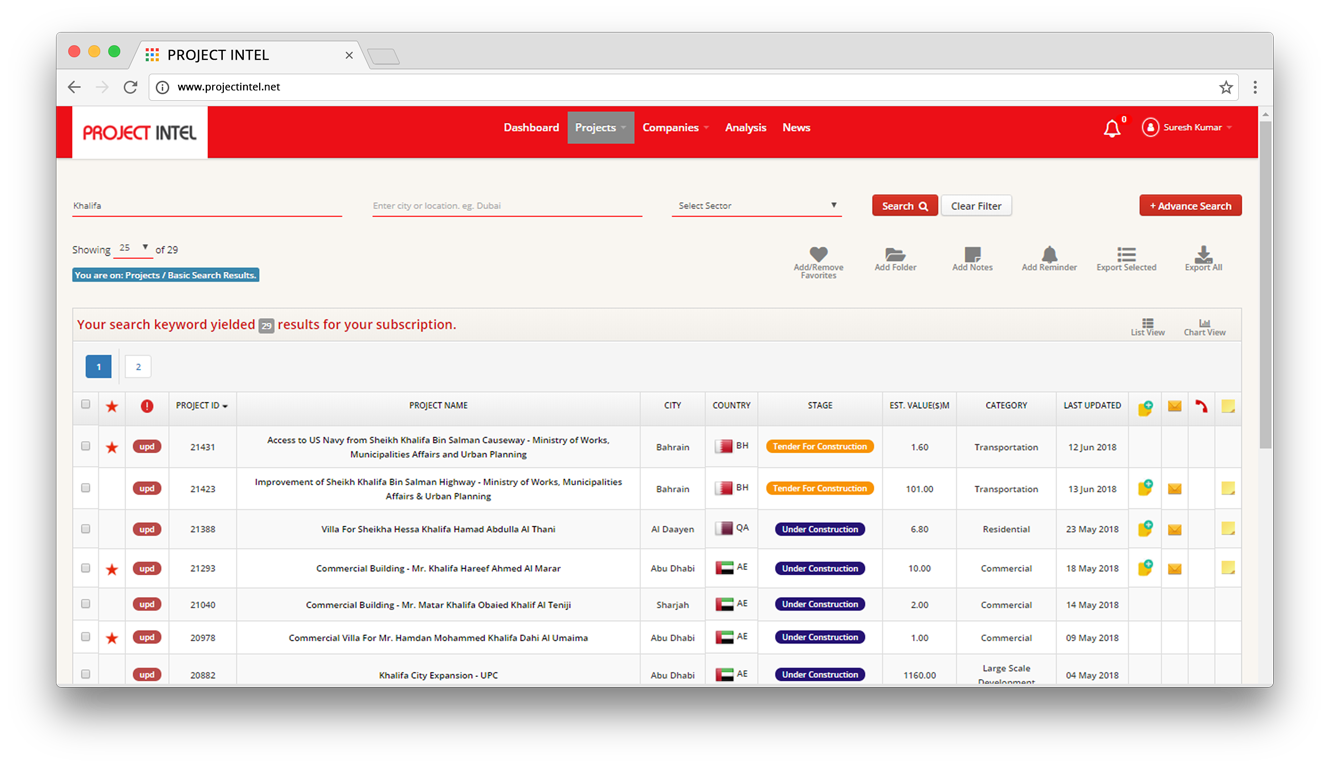This screenshot has height=767, width=1329.
Task: Click the city or location input field
Action: (x=507, y=206)
